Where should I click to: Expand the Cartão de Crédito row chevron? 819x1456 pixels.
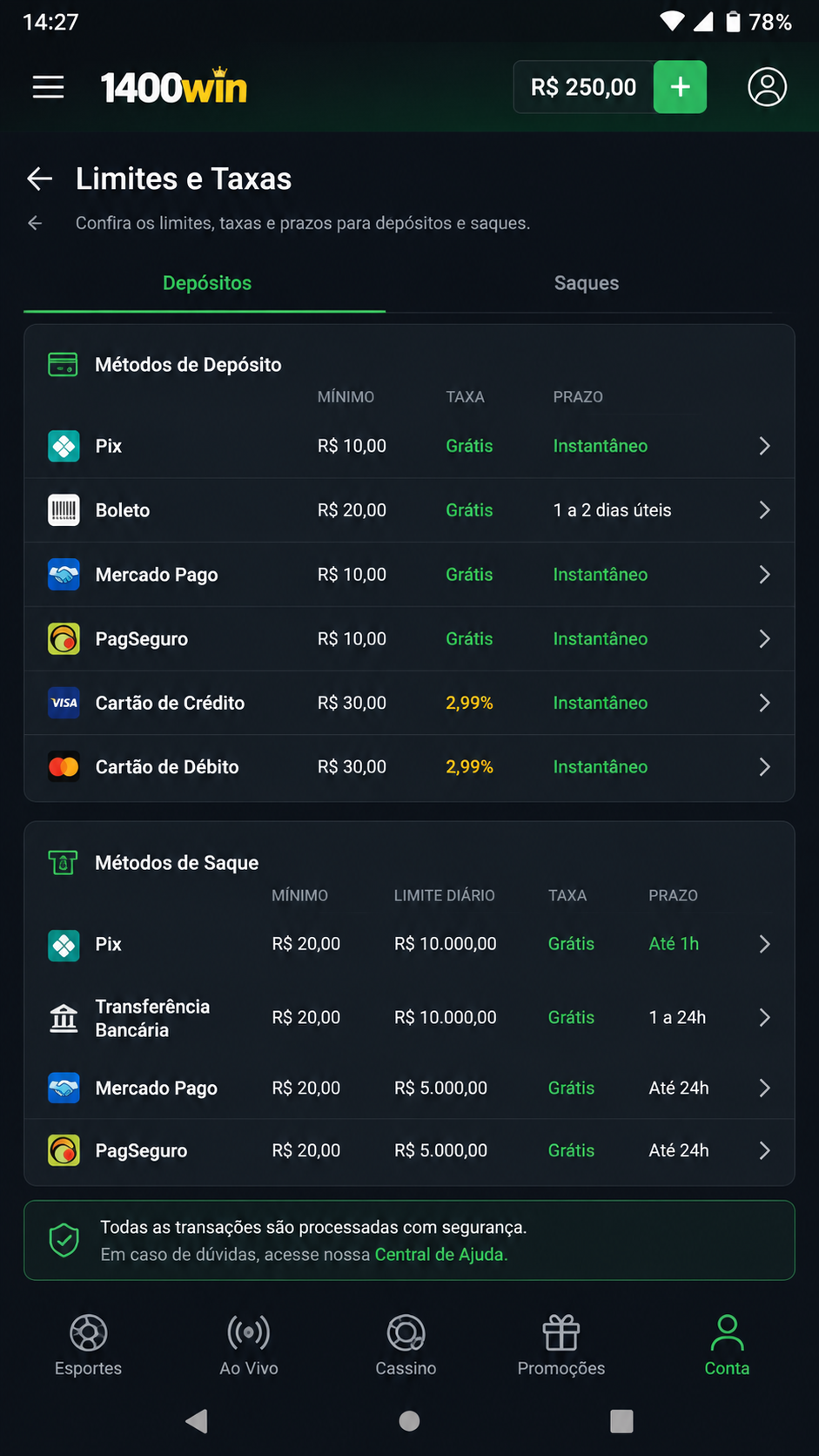(x=764, y=703)
